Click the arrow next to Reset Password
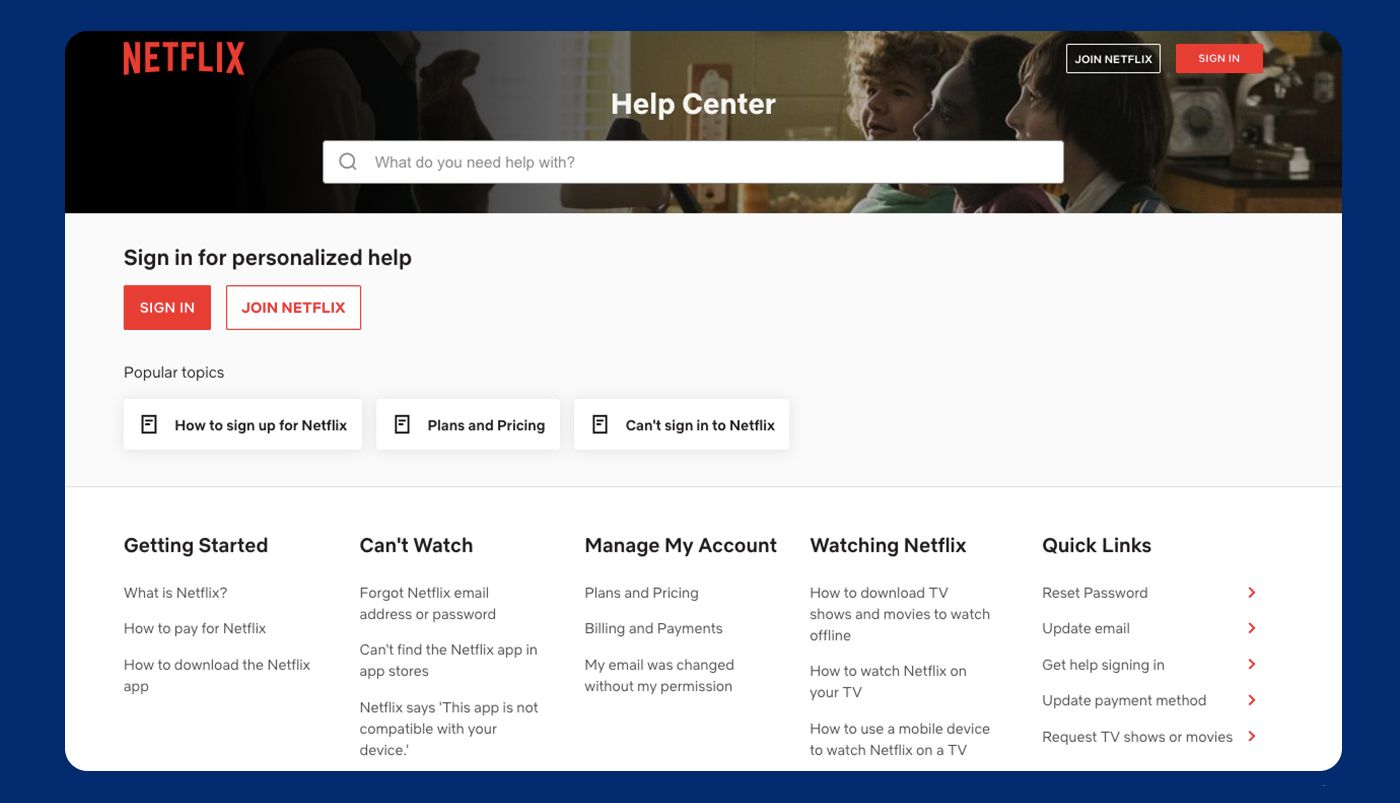This screenshot has height=803, width=1400. 1251,593
